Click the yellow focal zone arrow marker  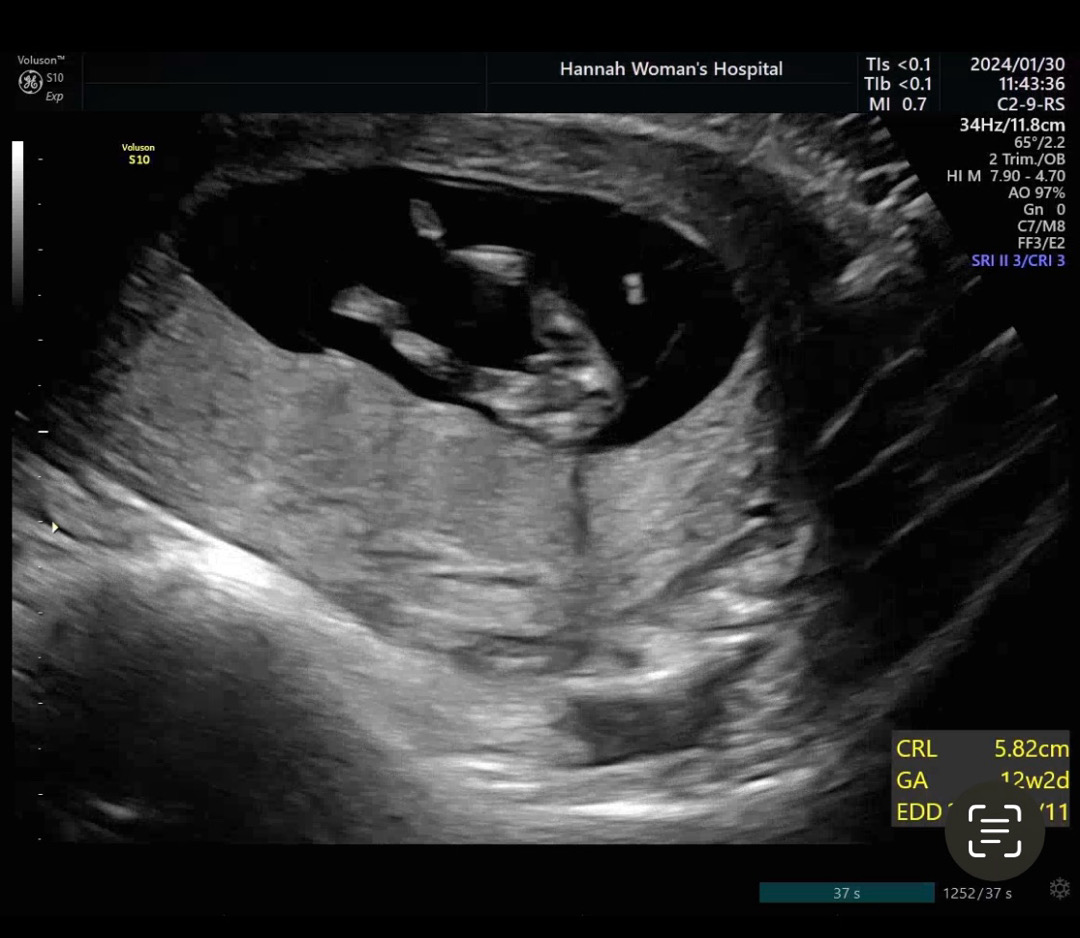coord(56,527)
